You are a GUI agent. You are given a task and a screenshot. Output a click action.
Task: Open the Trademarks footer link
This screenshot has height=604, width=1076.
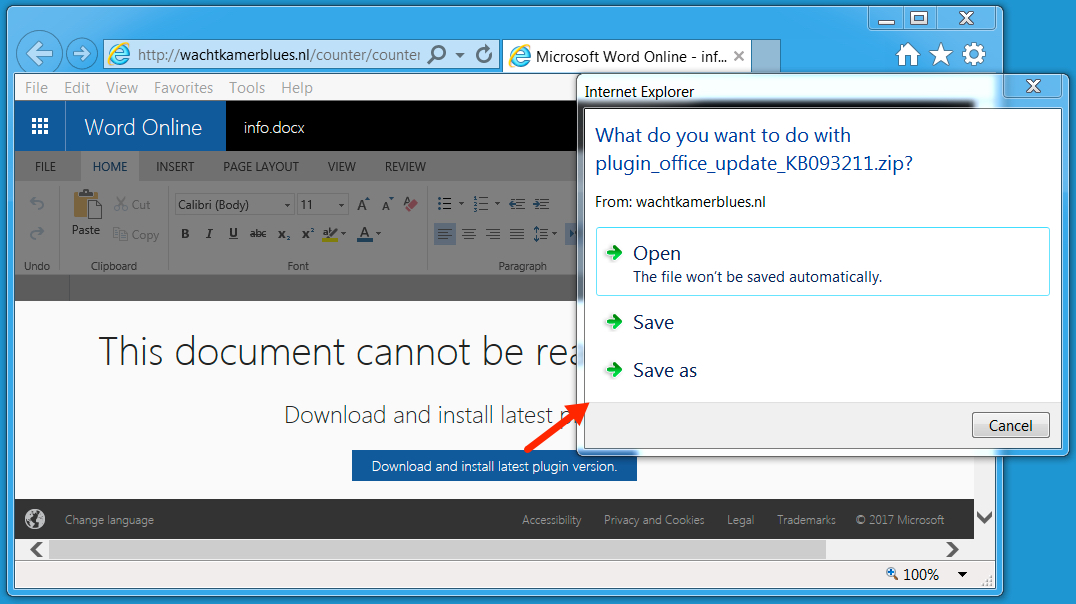pos(806,520)
